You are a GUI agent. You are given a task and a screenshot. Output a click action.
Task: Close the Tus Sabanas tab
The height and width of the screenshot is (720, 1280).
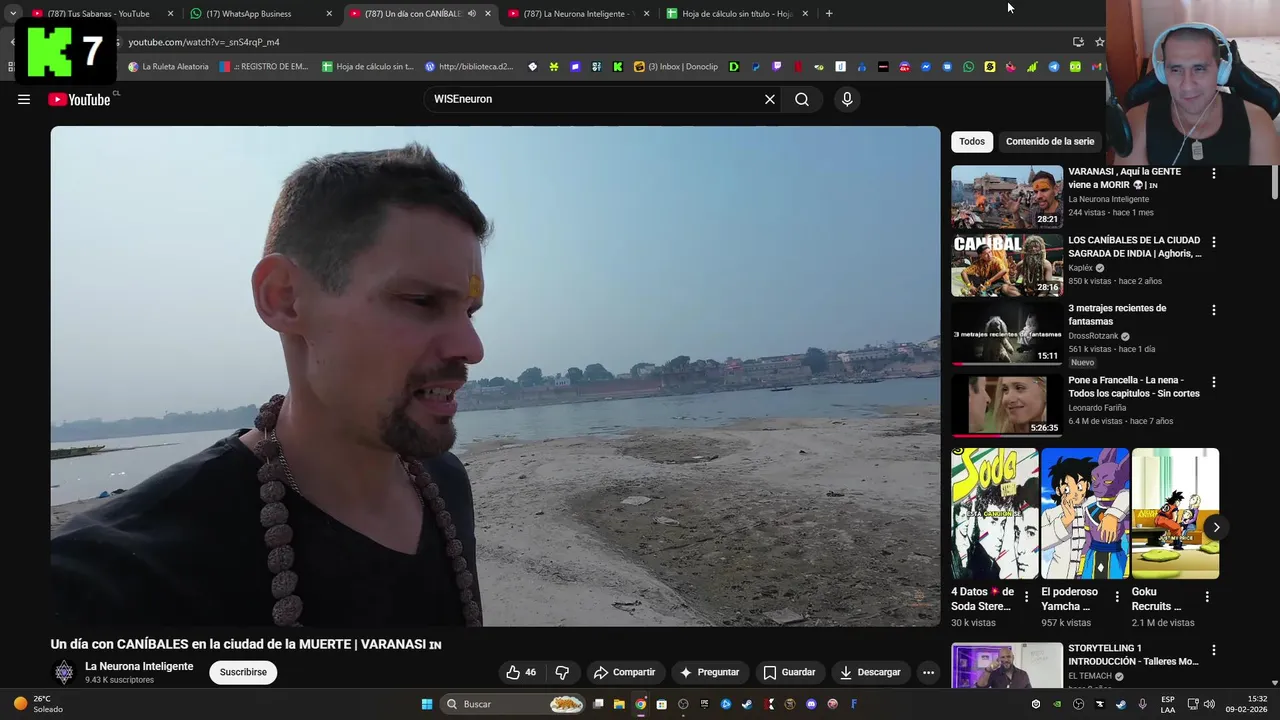[x=170, y=14]
